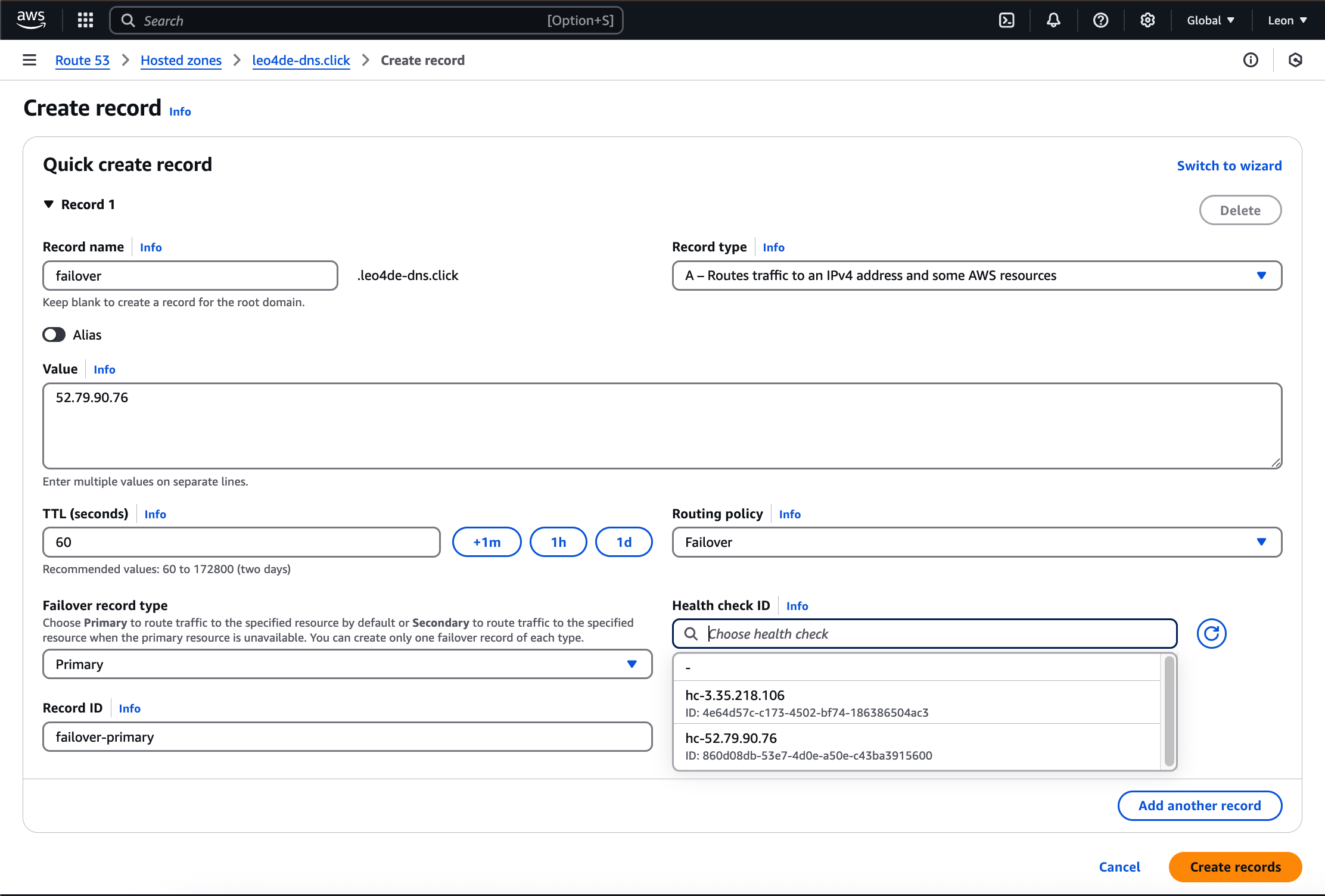This screenshot has height=896, width=1325.
Task: Open the AWS services grid menu
Action: [85, 20]
